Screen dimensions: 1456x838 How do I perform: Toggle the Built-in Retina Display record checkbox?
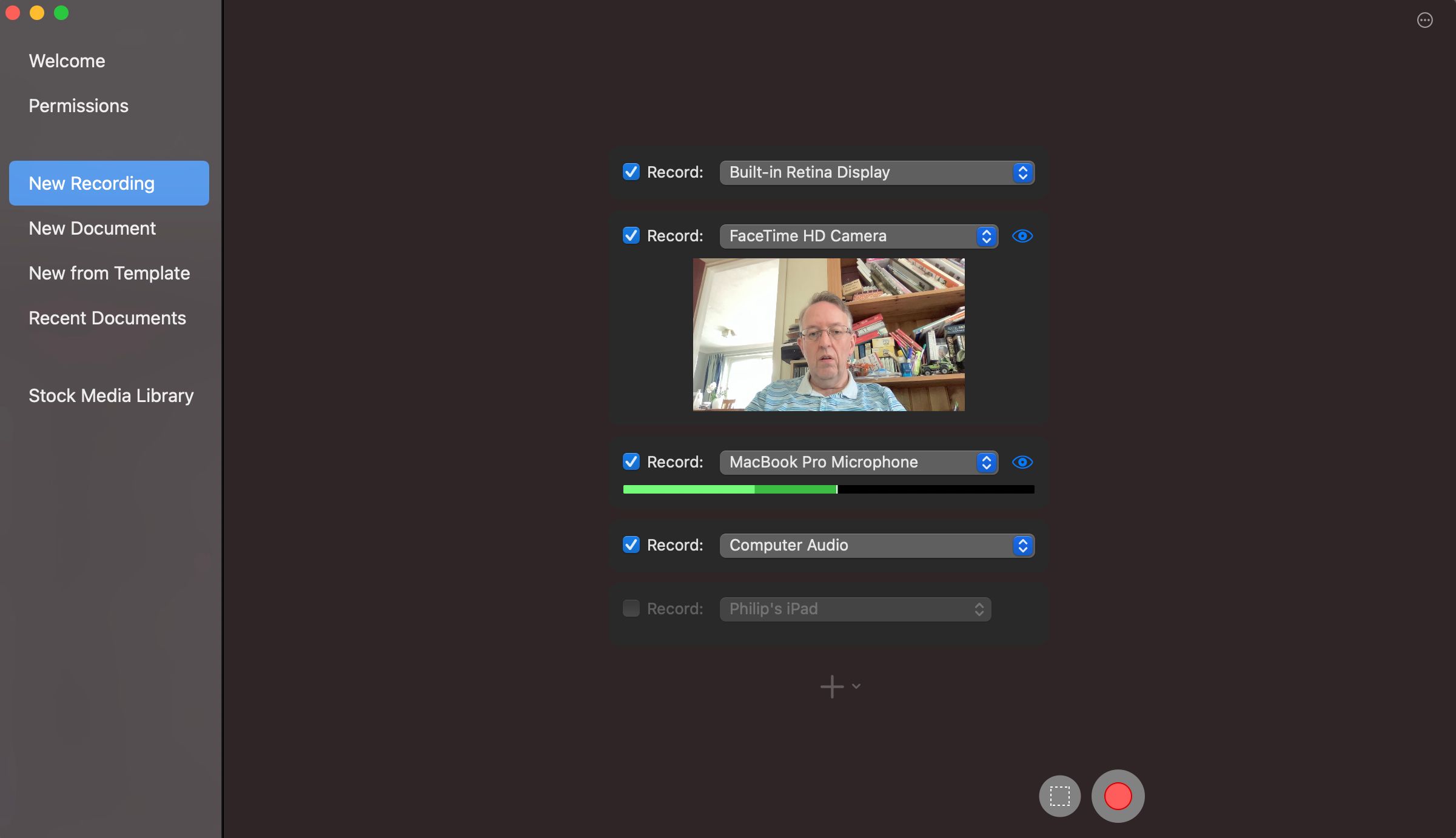coord(631,172)
